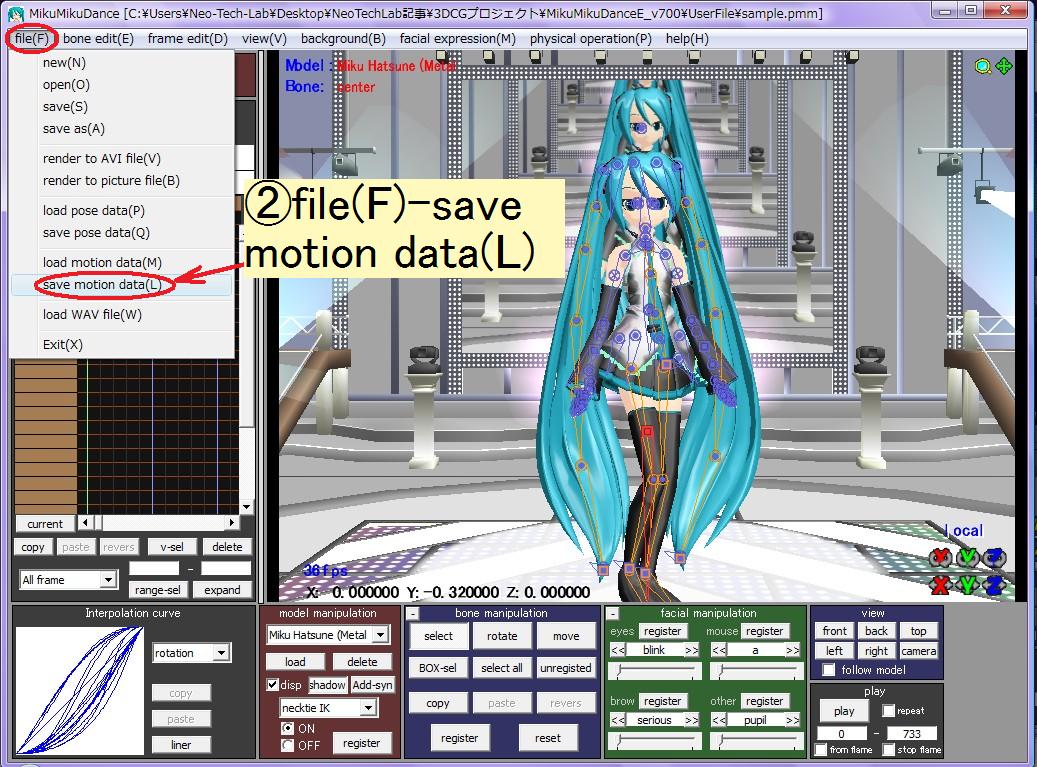Click the play button
Screen dimensions: 1037x767
[843, 711]
